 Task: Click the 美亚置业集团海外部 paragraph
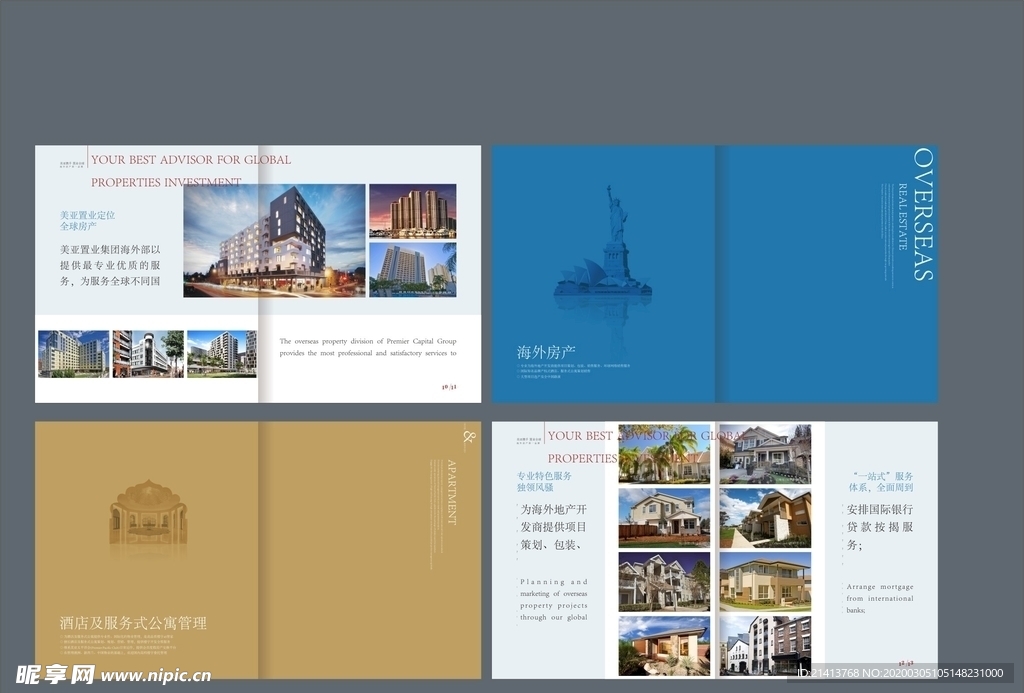coord(110,265)
